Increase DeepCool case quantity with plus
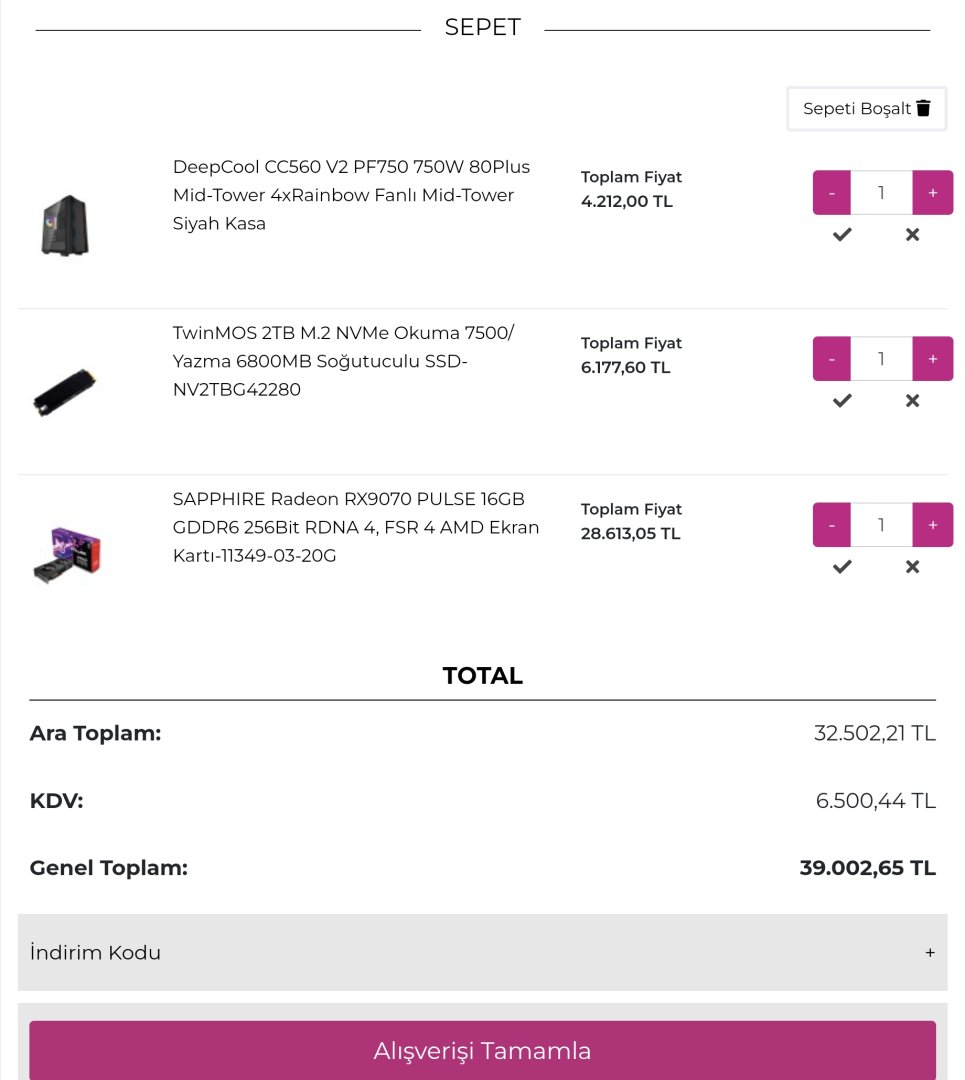965x1080 pixels. (x=932, y=193)
